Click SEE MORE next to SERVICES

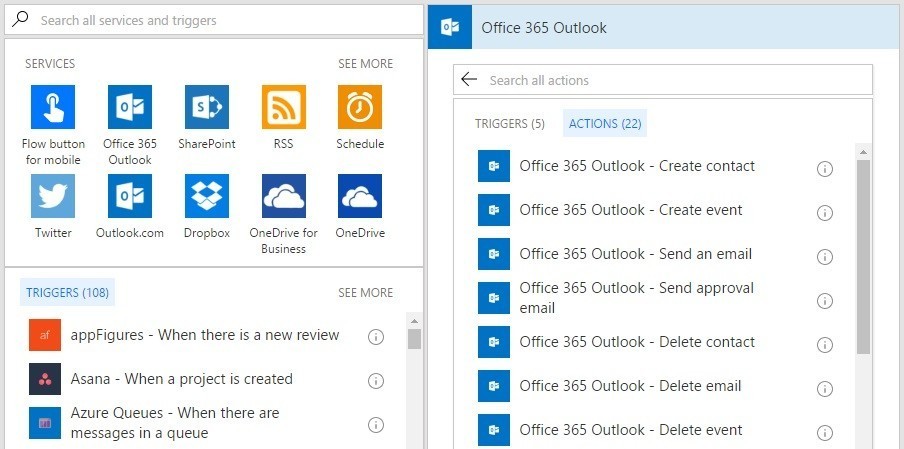click(x=366, y=63)
